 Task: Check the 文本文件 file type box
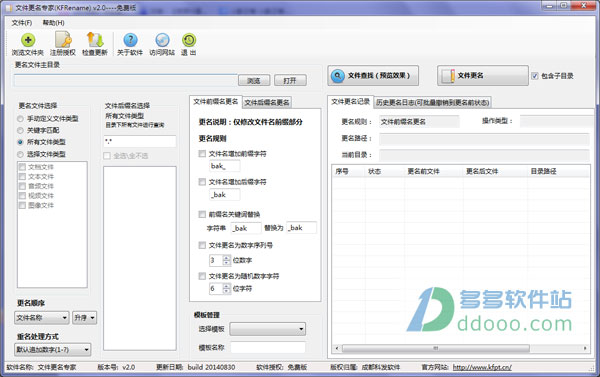pos(22,176)
